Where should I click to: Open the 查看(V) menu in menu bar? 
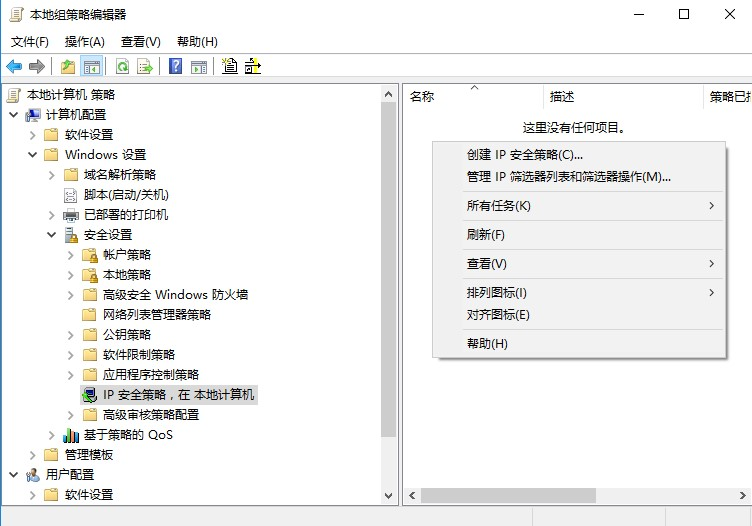(141, 42)
